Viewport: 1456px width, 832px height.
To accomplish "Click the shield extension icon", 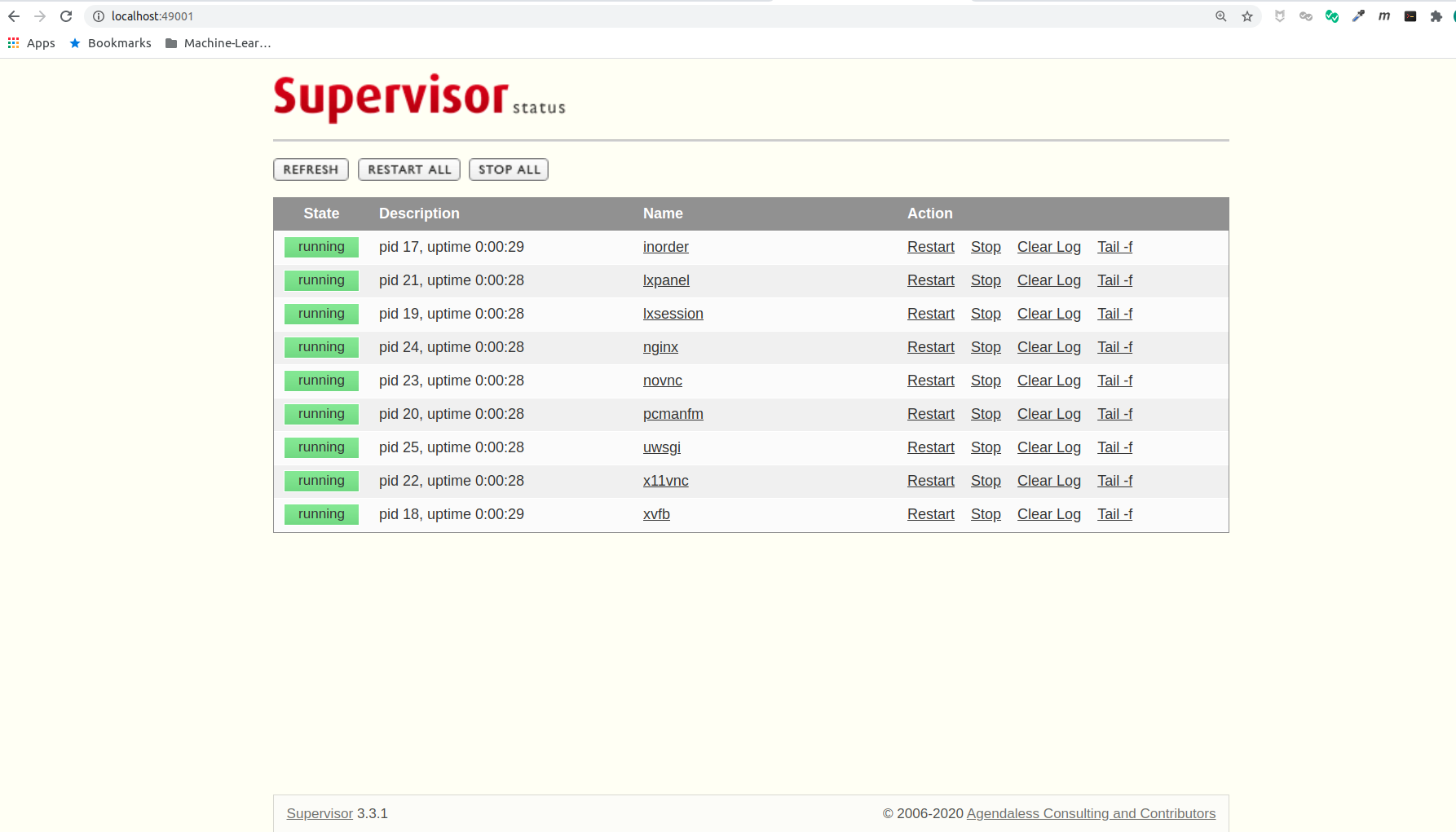I will 1280,16.
